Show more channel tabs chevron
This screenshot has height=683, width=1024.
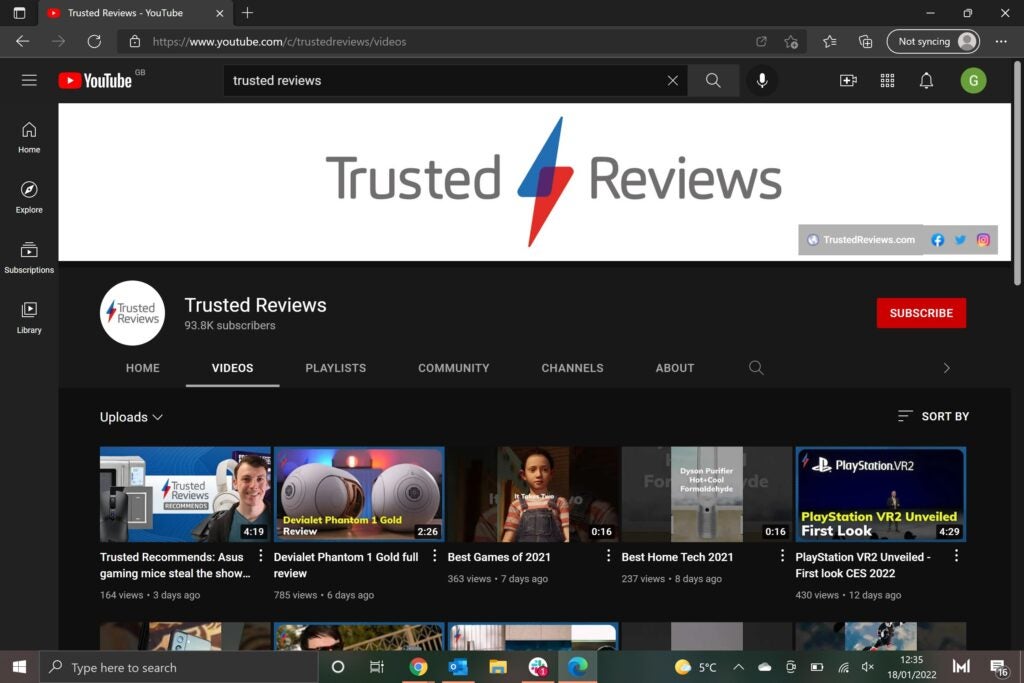tap(946, 368)
